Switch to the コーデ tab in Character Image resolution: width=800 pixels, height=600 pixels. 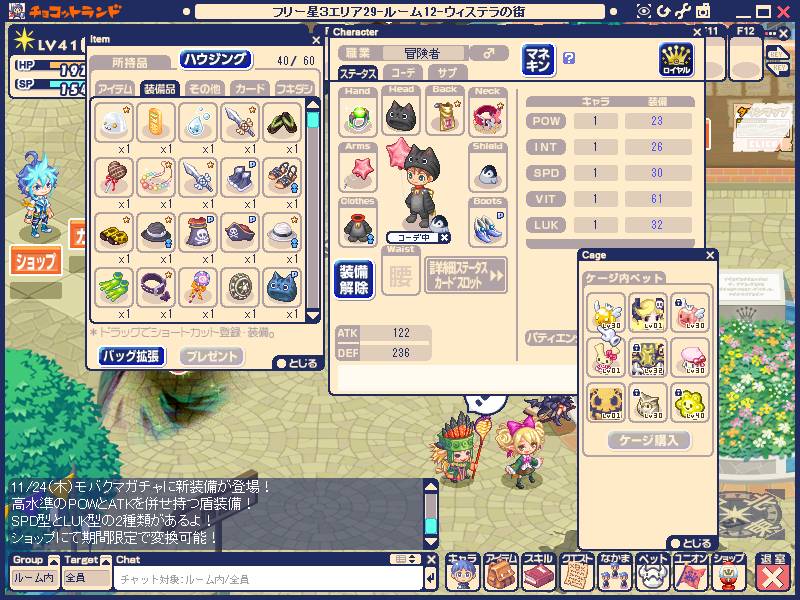[403, 73]
